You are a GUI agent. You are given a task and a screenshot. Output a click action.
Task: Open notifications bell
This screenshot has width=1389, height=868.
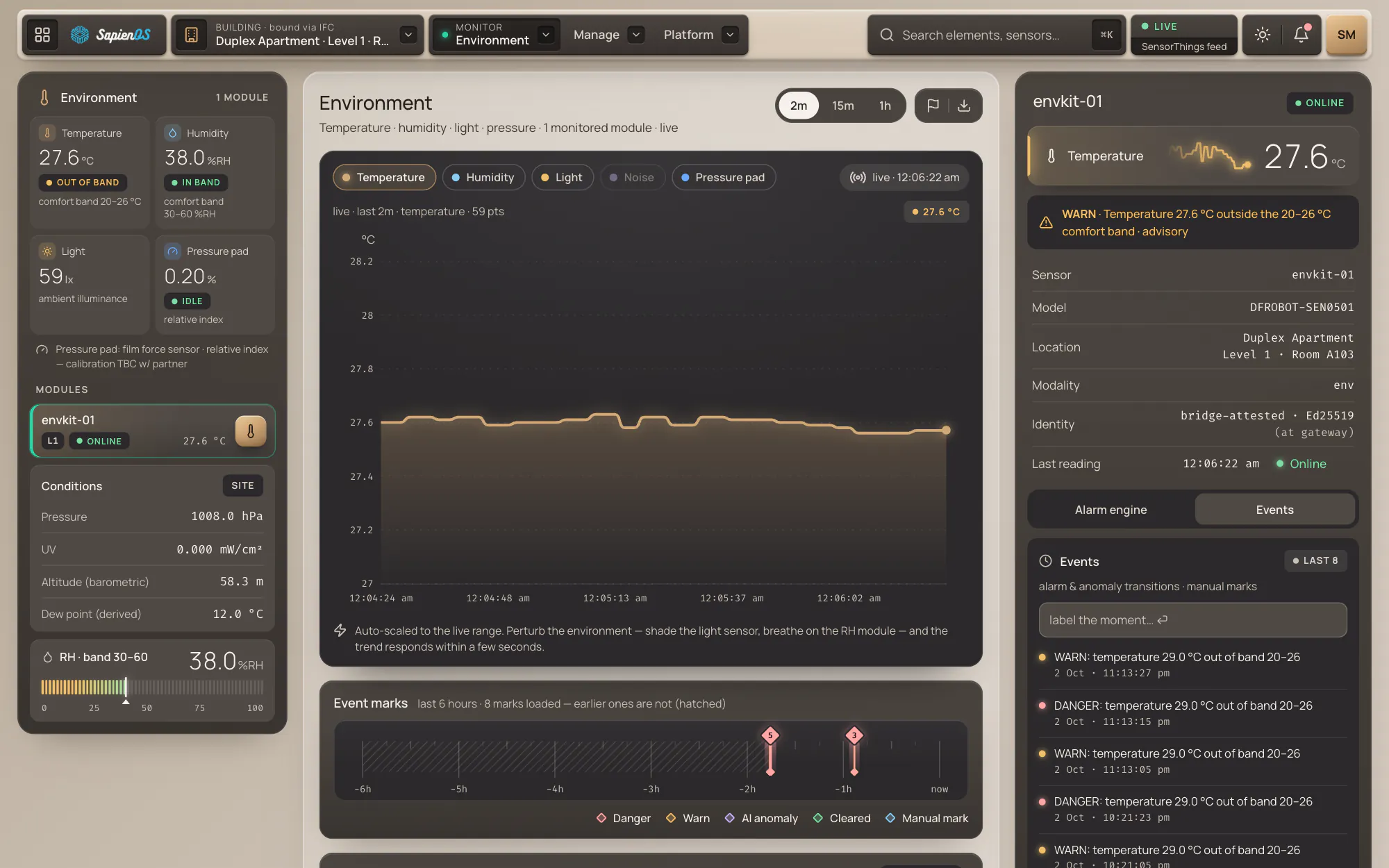(1301, 35)
